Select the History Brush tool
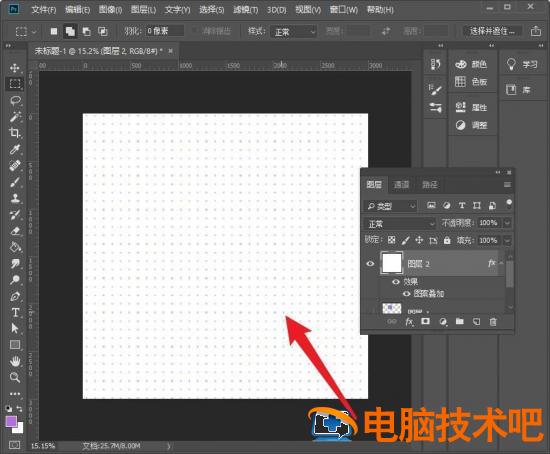This screenshot has height=454, width=550. 15,214
